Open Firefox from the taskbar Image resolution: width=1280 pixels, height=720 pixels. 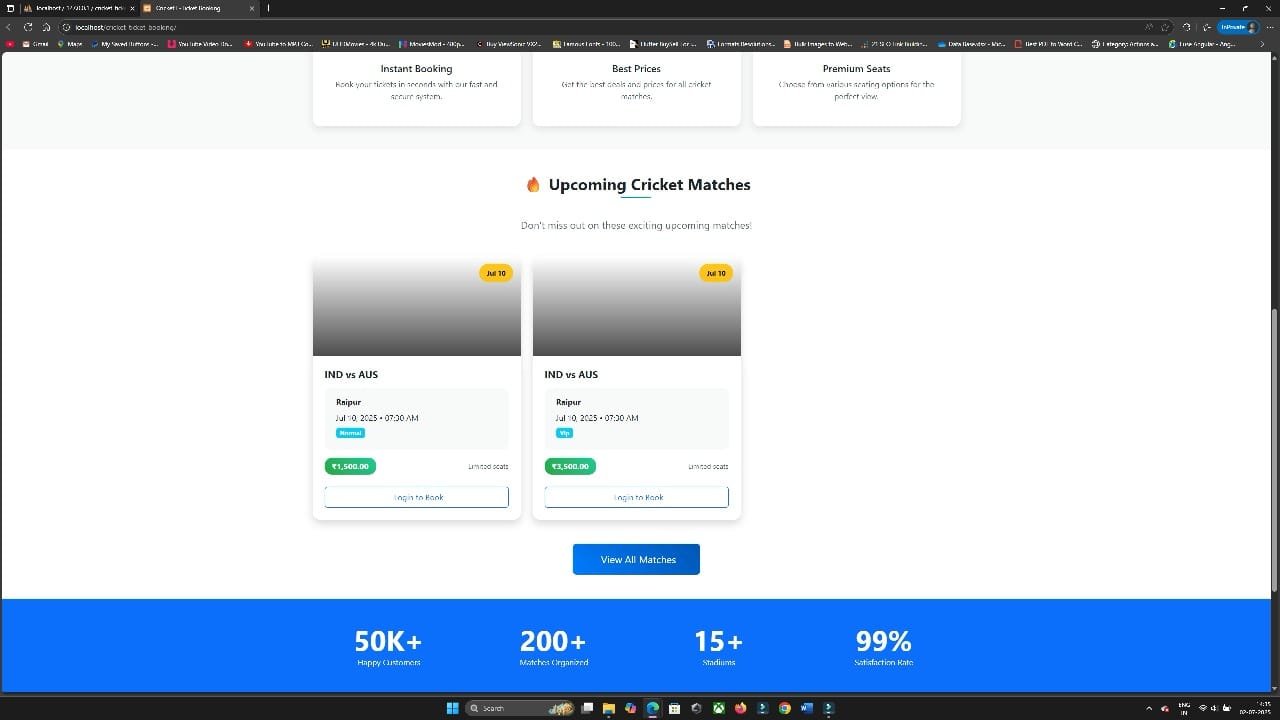click(741, 708)
